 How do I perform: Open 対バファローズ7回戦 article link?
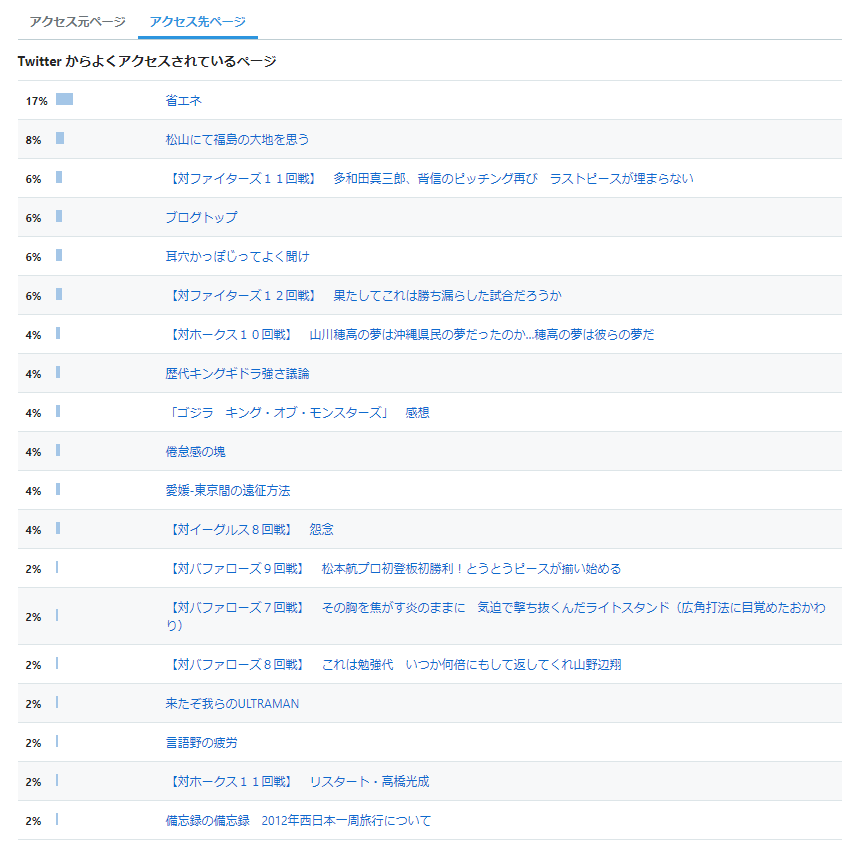coord(496,616)
